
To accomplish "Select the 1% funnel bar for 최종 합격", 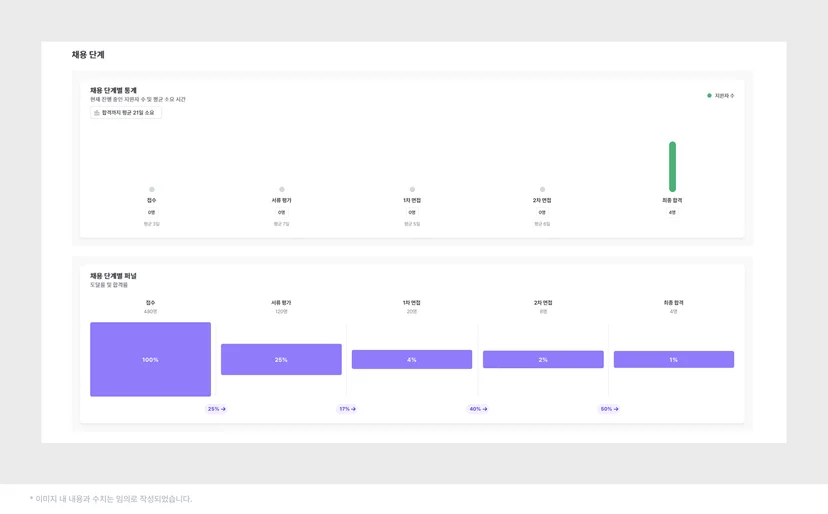I will pos(674,359).
